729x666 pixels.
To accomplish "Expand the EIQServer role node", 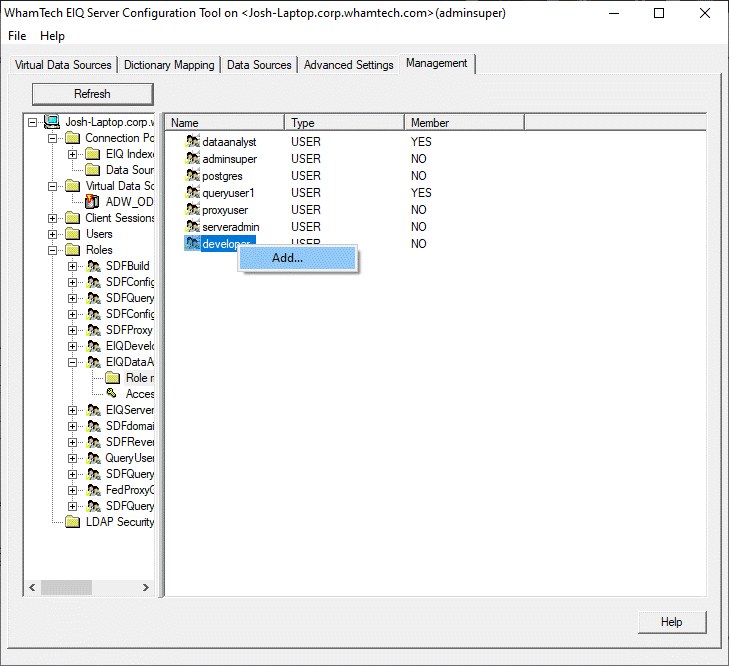I will (73, 410).
